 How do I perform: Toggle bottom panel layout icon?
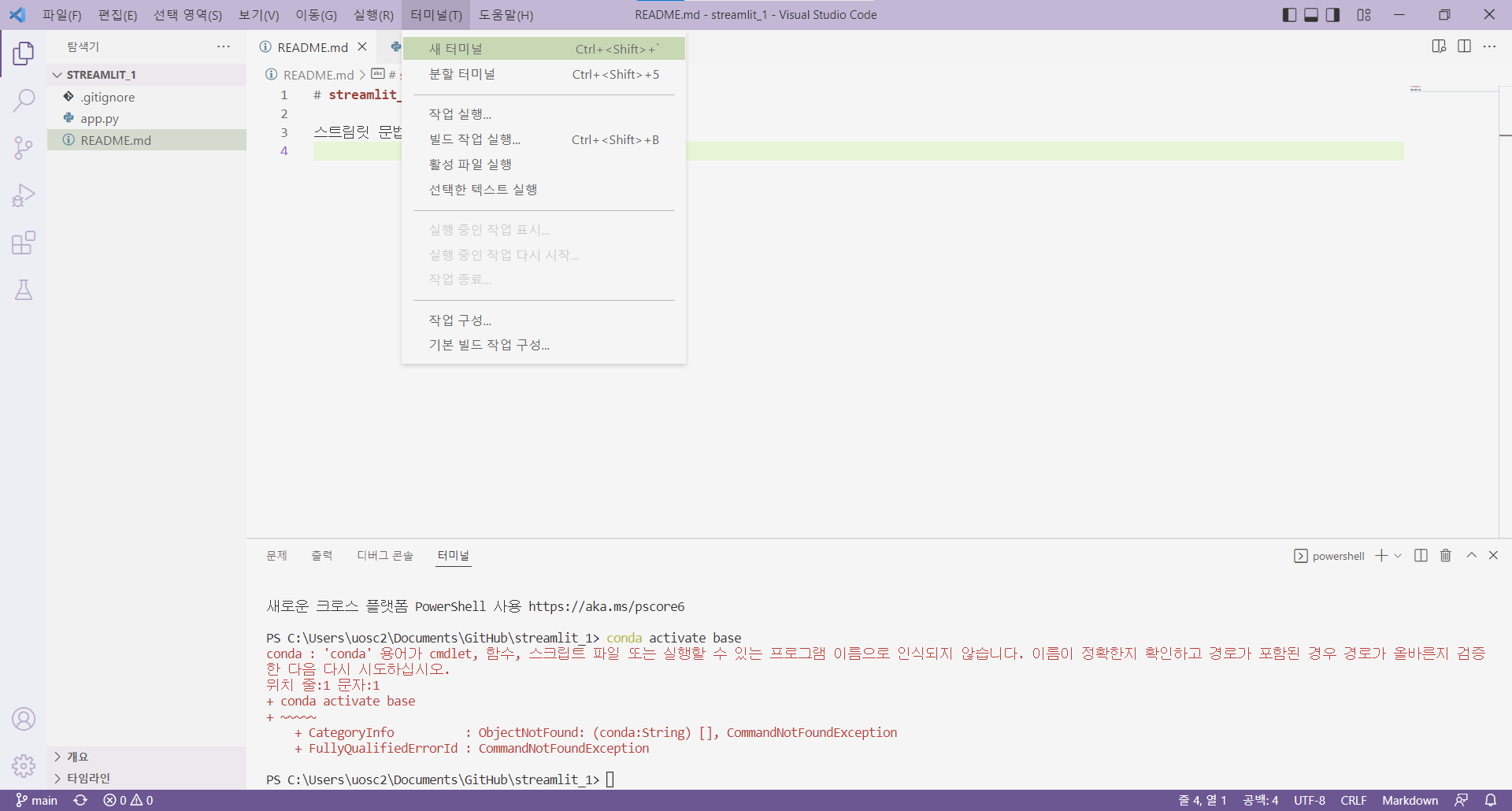click(x=1311, y=15)
